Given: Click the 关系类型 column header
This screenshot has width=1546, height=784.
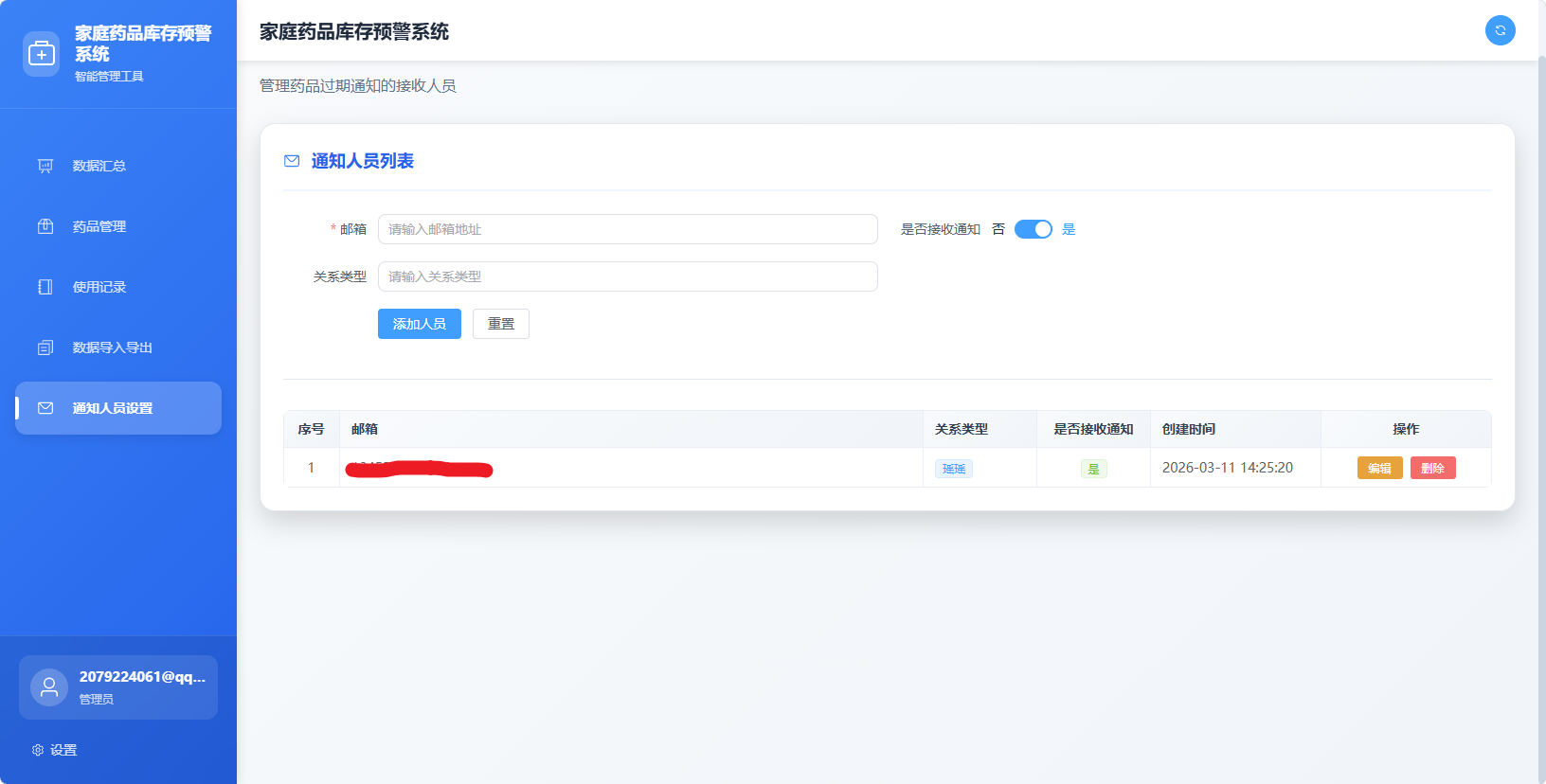Looking at the screenshot, I should pos(980,429).
